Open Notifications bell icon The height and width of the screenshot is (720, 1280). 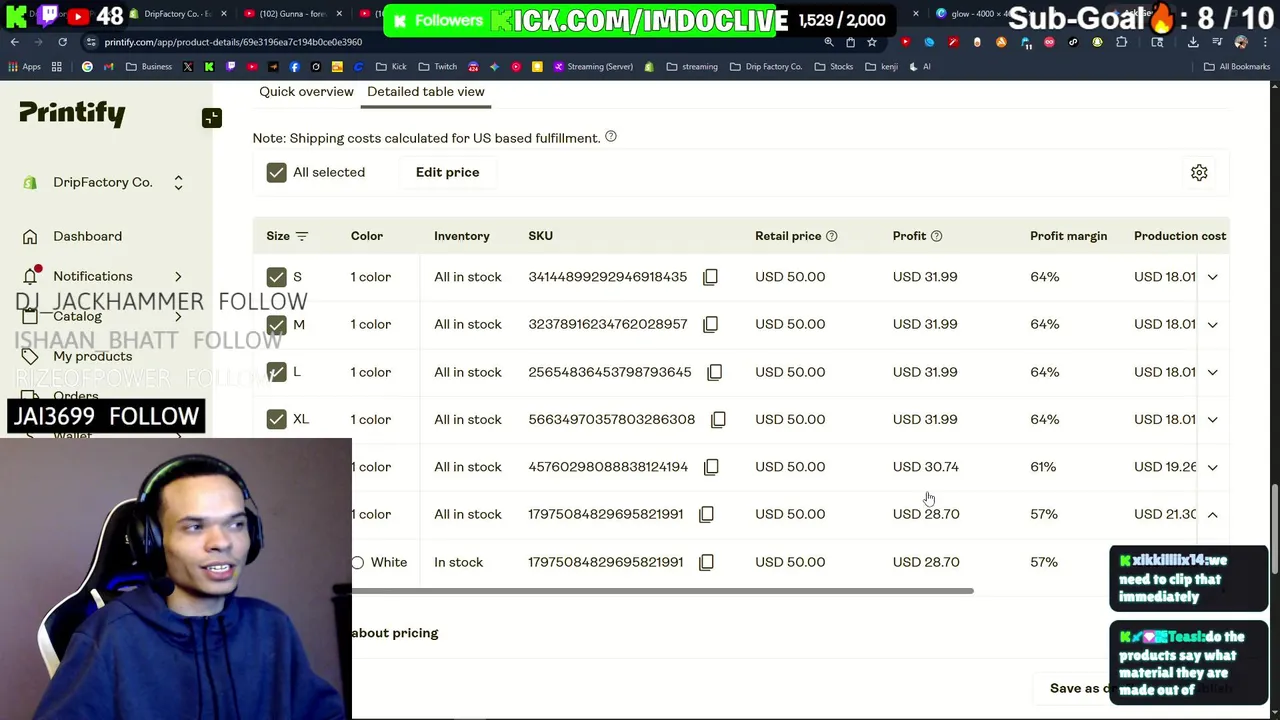(x=30, y=276)
